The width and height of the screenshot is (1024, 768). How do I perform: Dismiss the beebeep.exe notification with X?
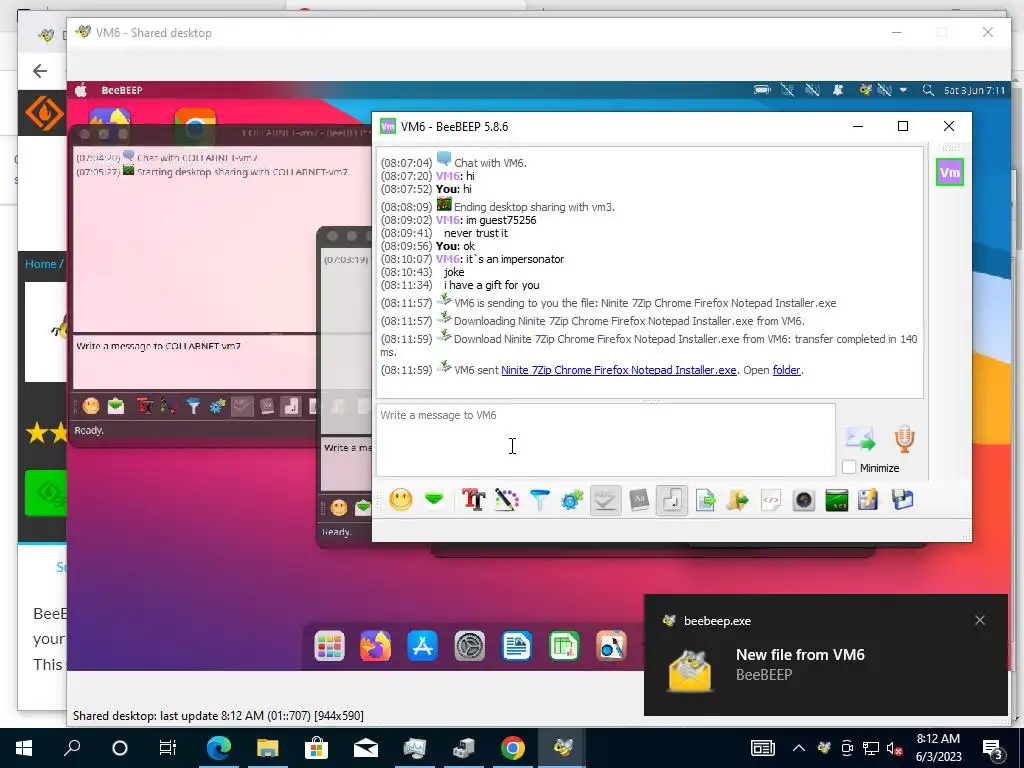980,620
